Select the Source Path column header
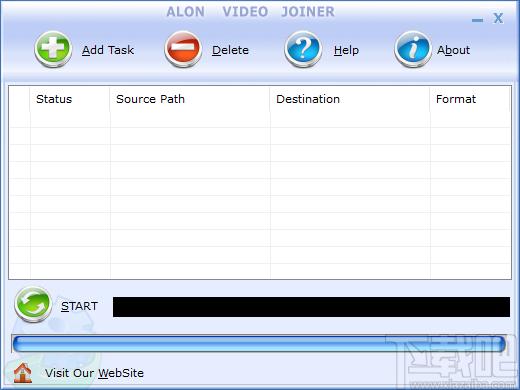Image resolution: width=520 pixels, height=390 pixels. pyautogui.click(x=190, y=99)
